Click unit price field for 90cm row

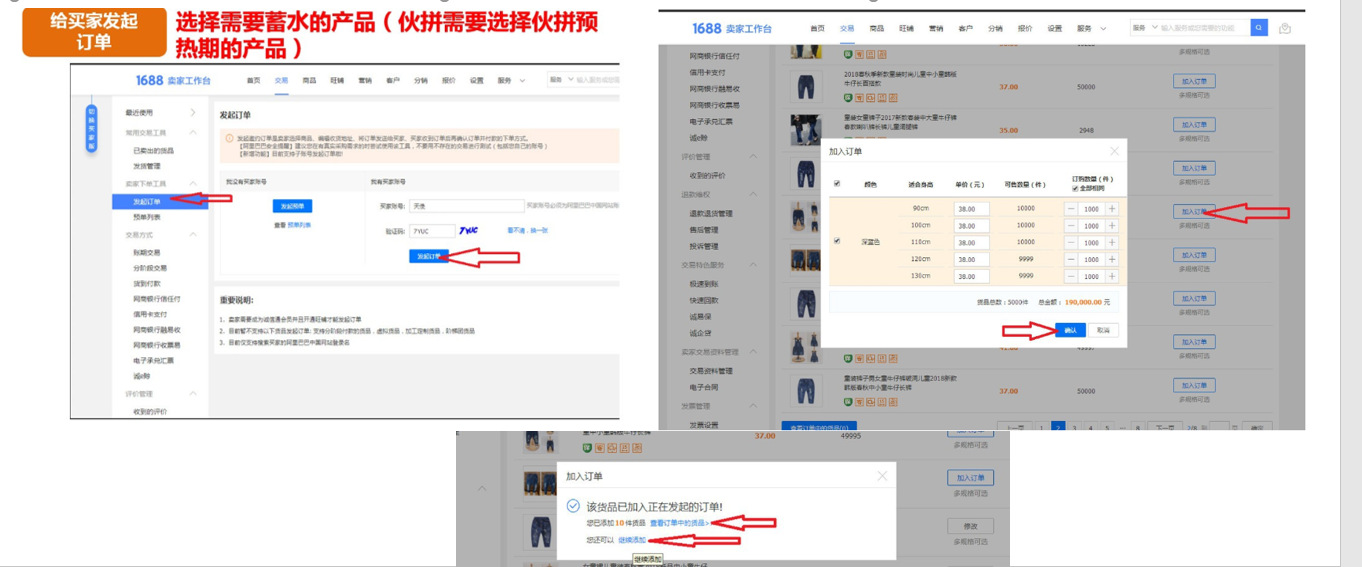coord(971,209)
